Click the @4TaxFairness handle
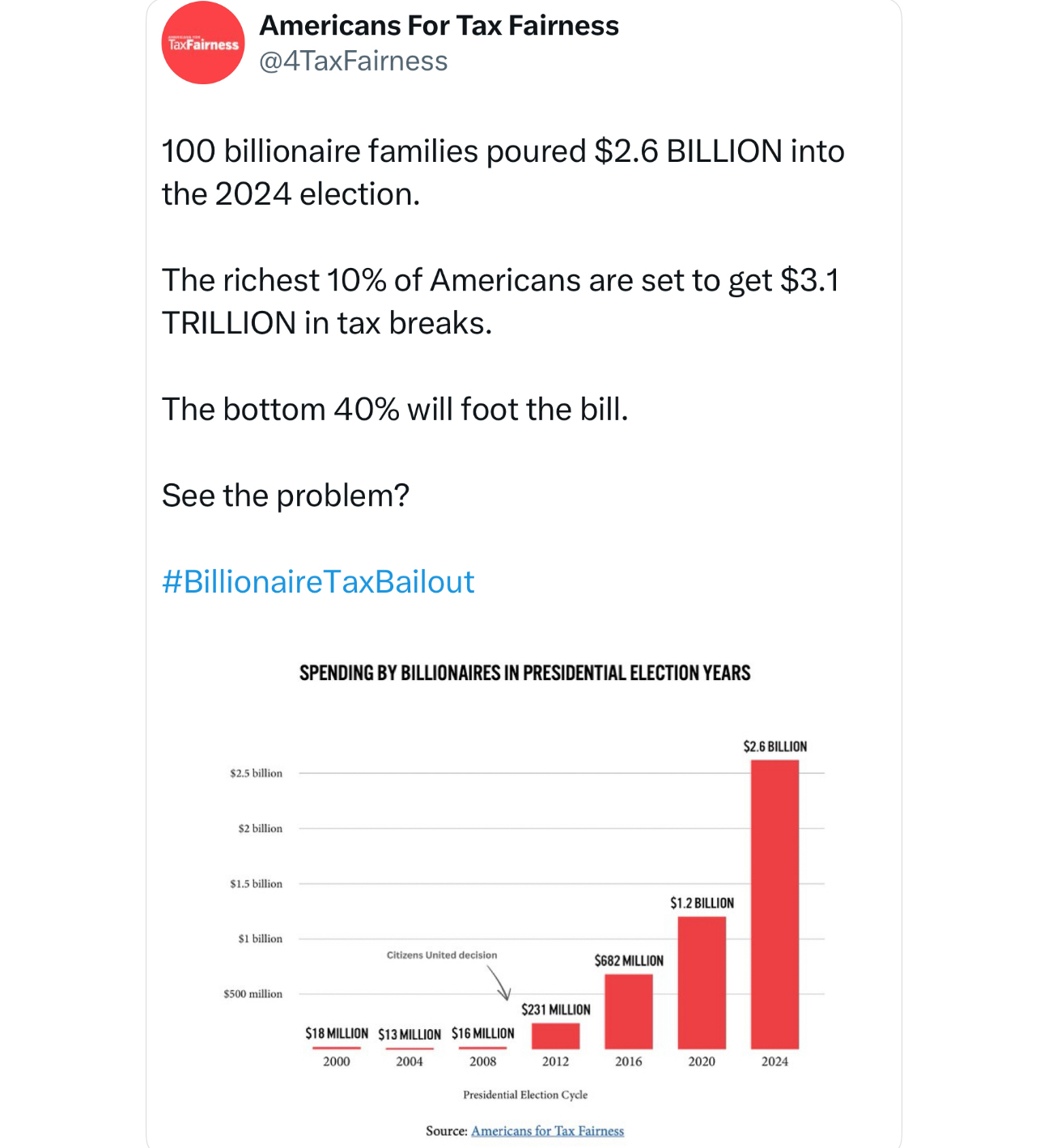1044x1148 pixels. tap(353, 62)
